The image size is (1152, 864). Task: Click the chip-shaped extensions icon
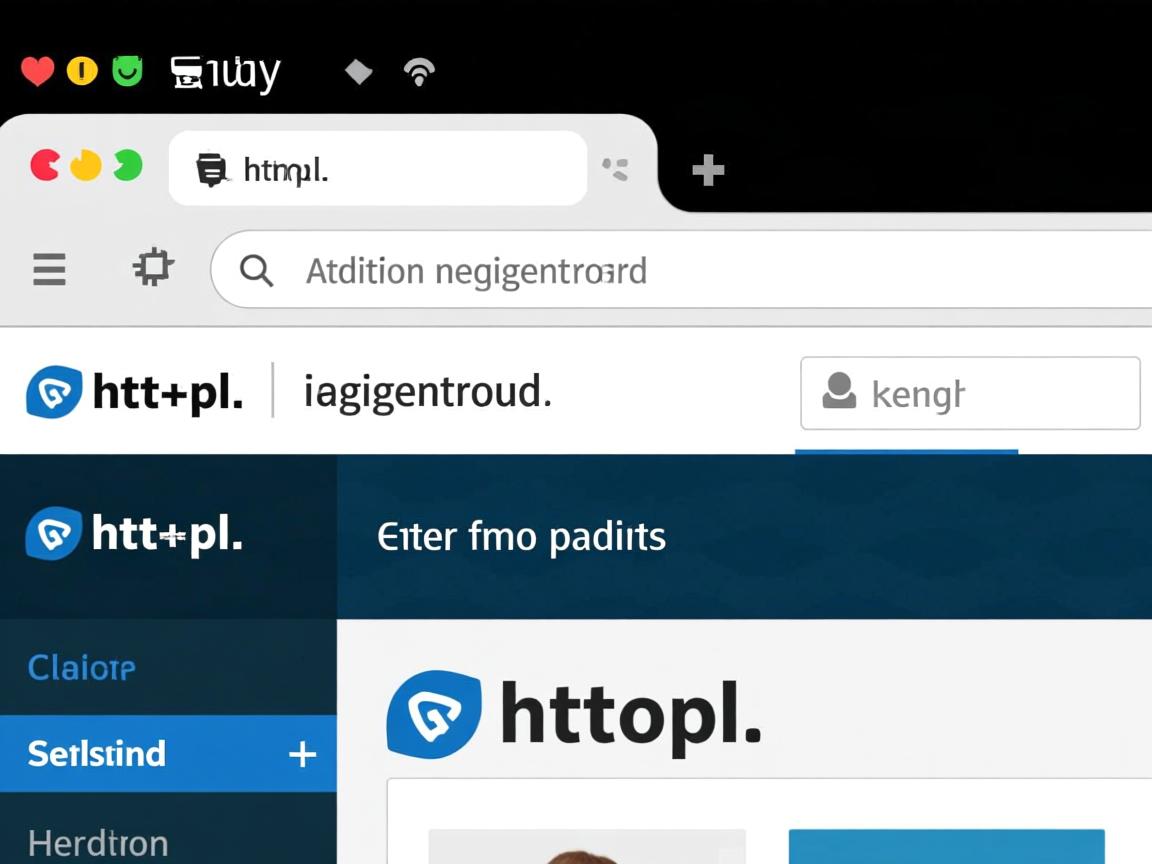coord(153,267)
